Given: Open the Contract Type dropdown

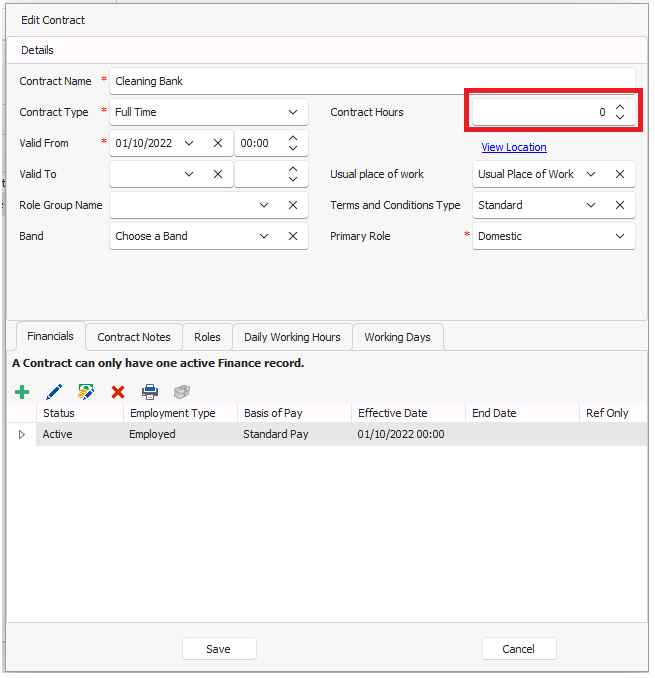Looking at the screenshot, I should pyautogui.click(x=293, y=112).
